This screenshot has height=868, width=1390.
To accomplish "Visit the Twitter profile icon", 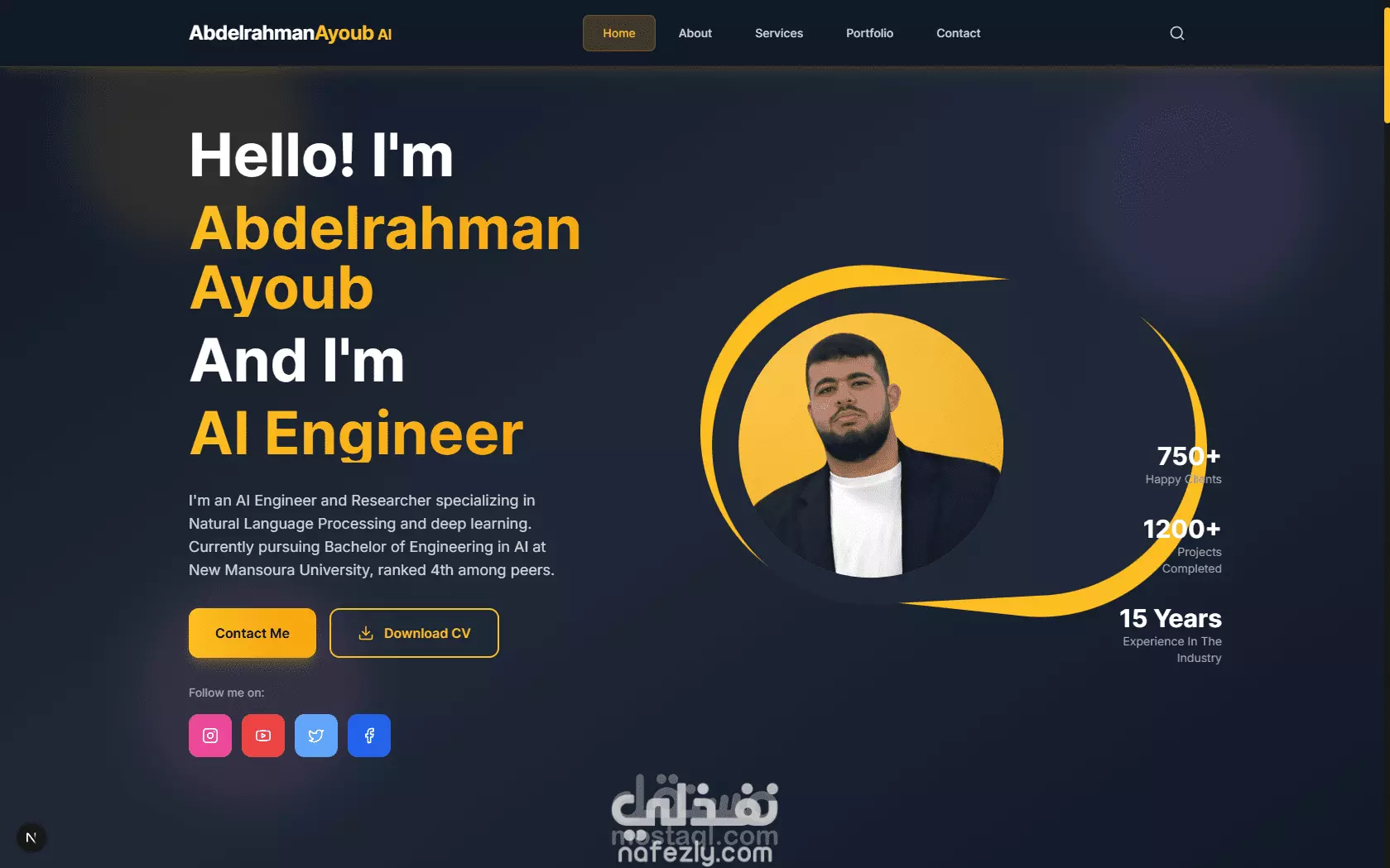I will click(x=316, y=736).
